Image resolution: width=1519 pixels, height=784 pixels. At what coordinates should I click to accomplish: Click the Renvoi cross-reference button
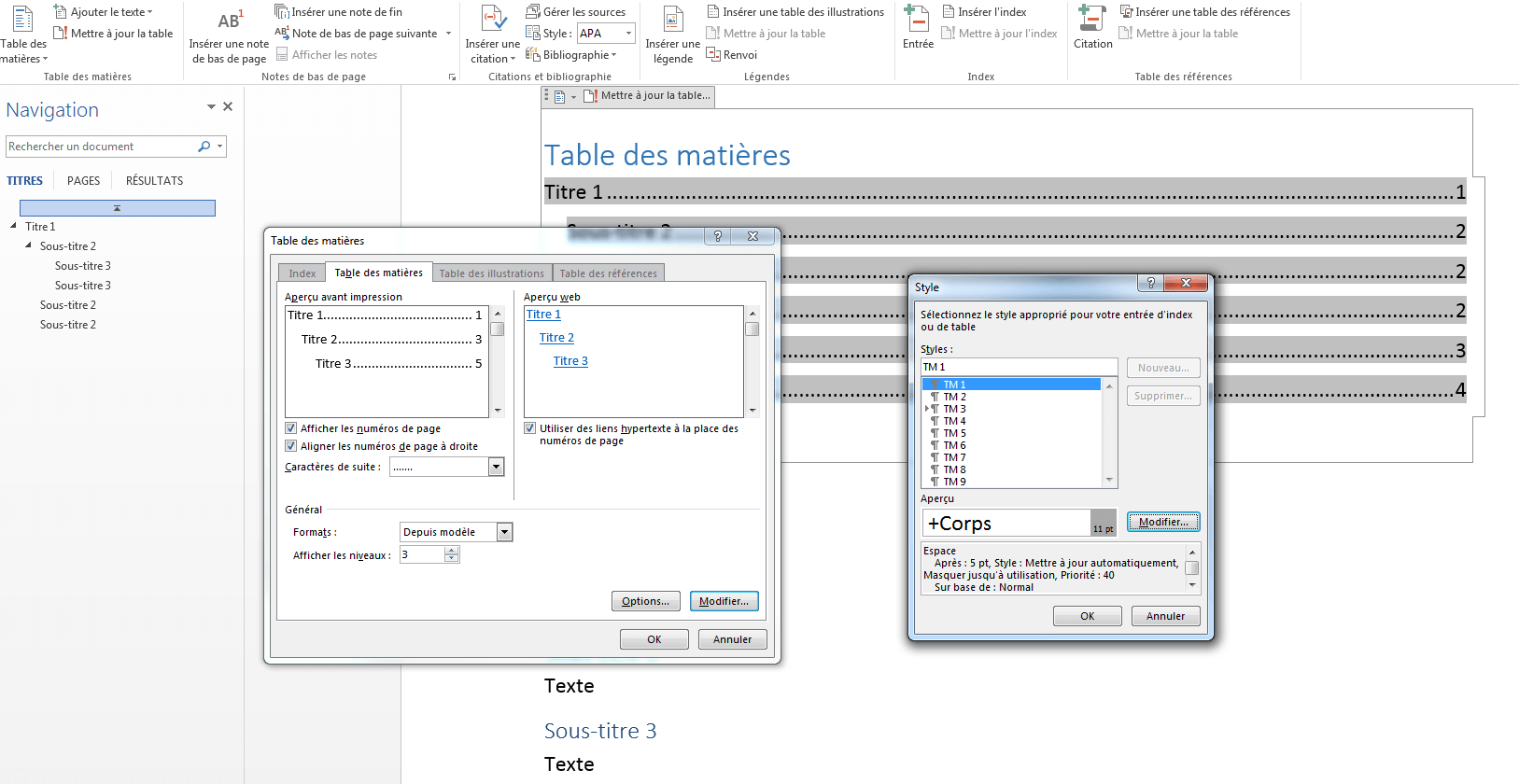pyautogui.click(x=732, y=55)
